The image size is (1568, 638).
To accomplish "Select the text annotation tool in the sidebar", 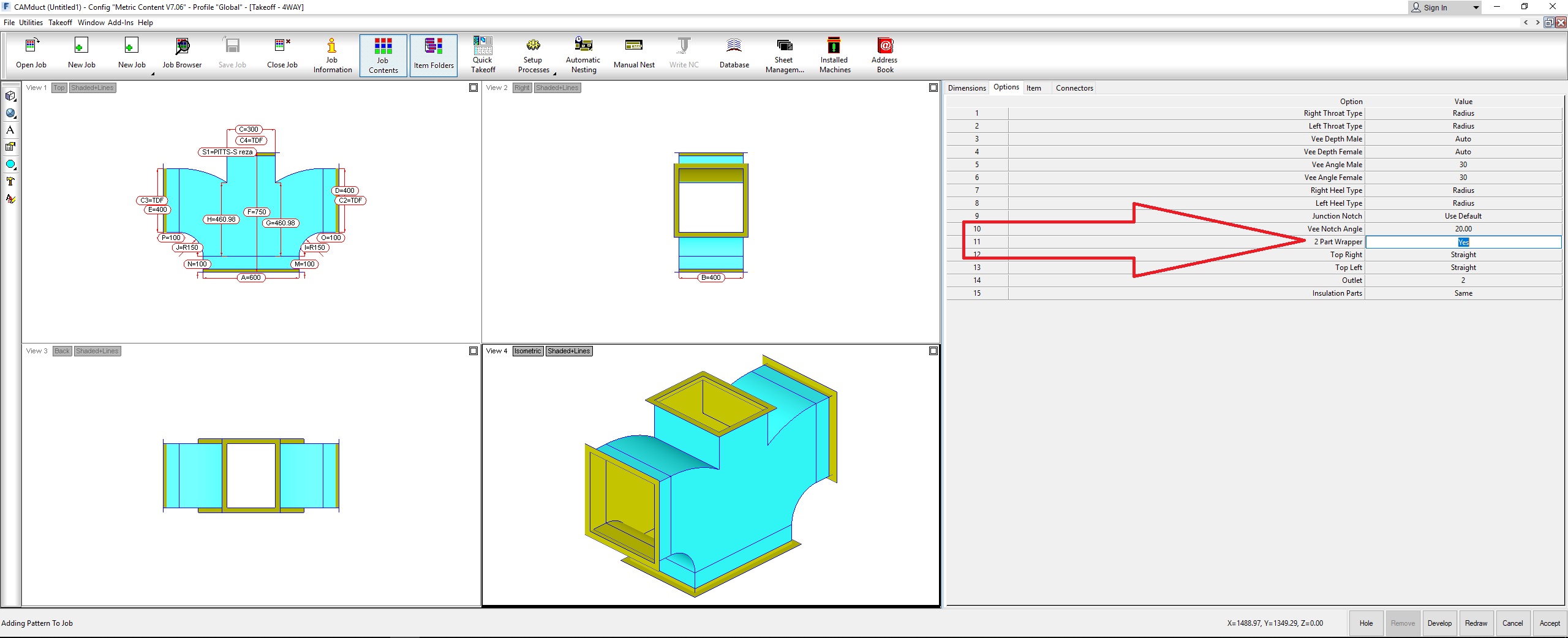I will point(10,129).
